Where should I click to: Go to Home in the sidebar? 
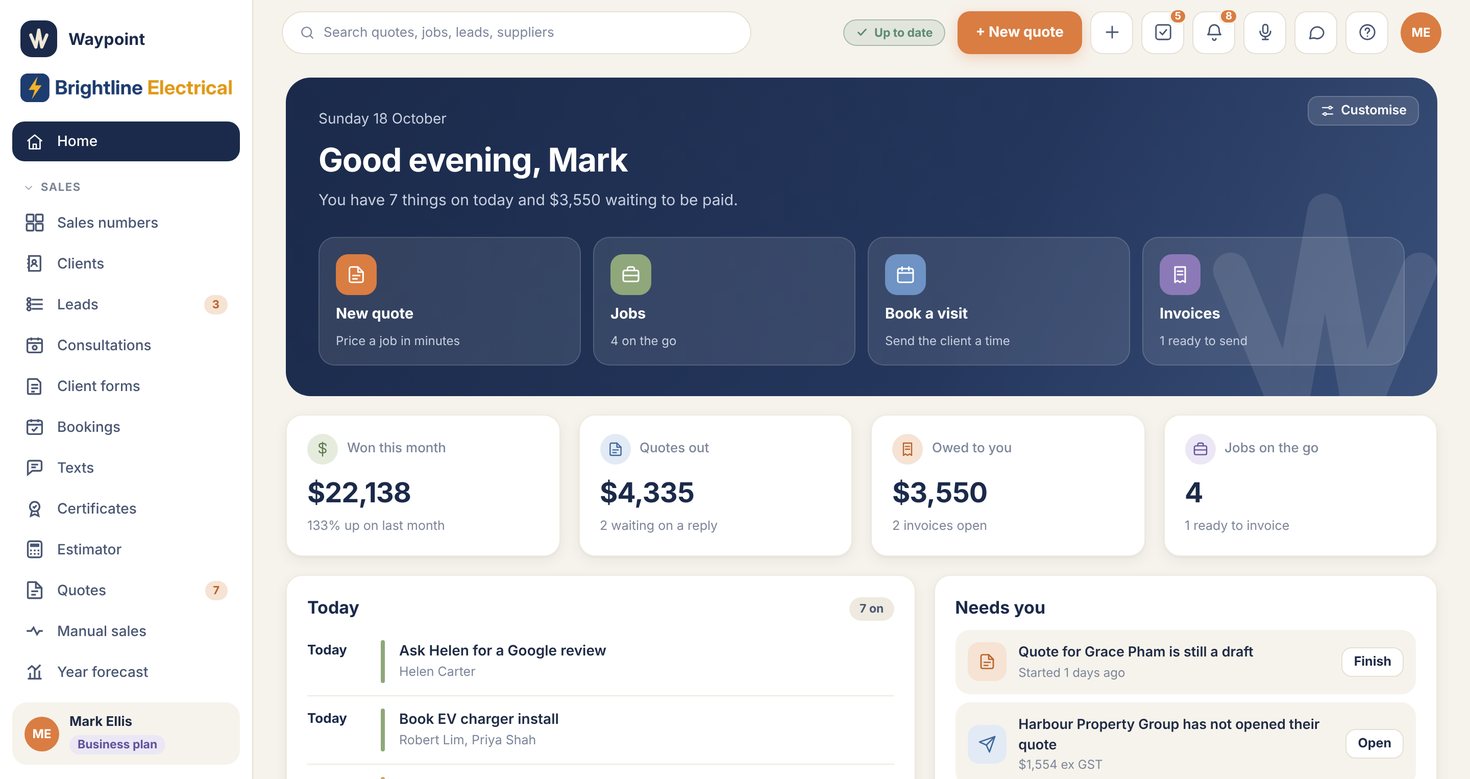click(126, 141)
